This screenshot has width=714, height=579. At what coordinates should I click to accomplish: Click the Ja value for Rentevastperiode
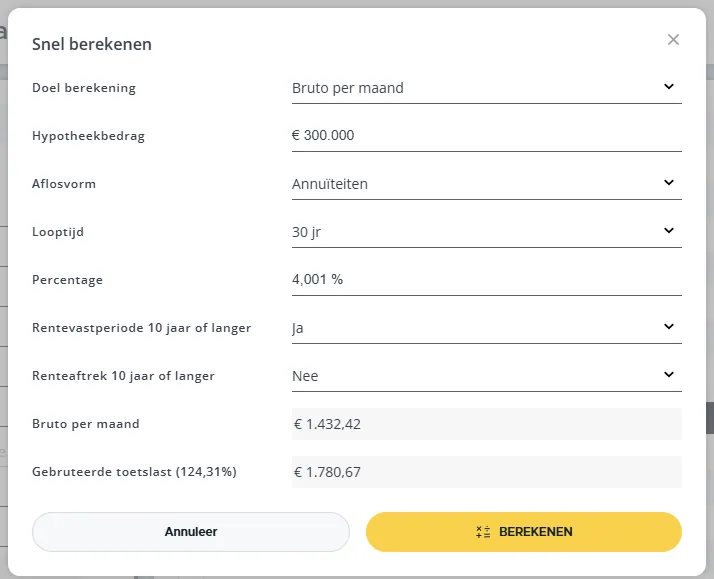tap(297, 328)
